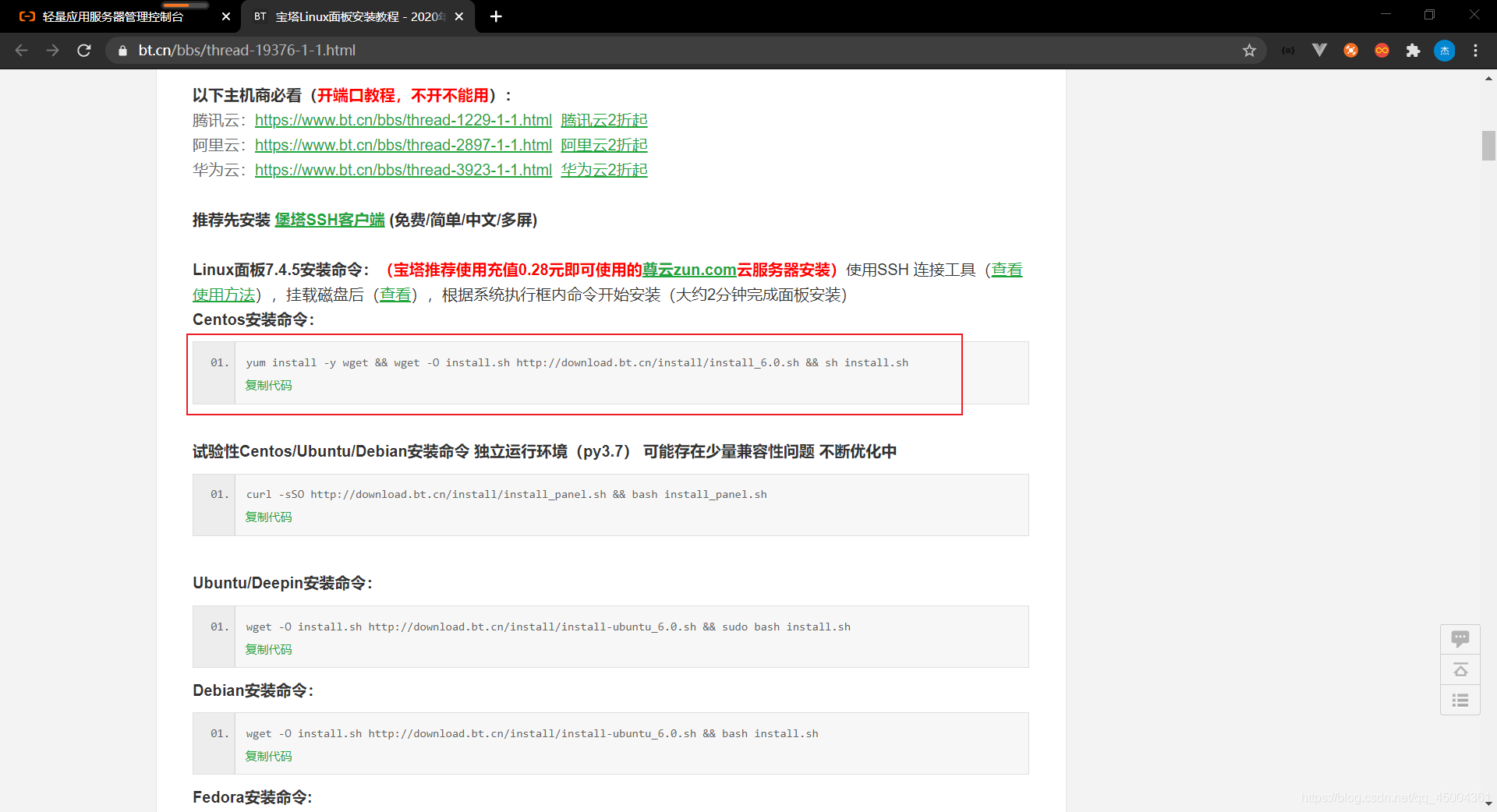
Task: Click 腾讯云2折起 promo link
Action: [604, 120]
